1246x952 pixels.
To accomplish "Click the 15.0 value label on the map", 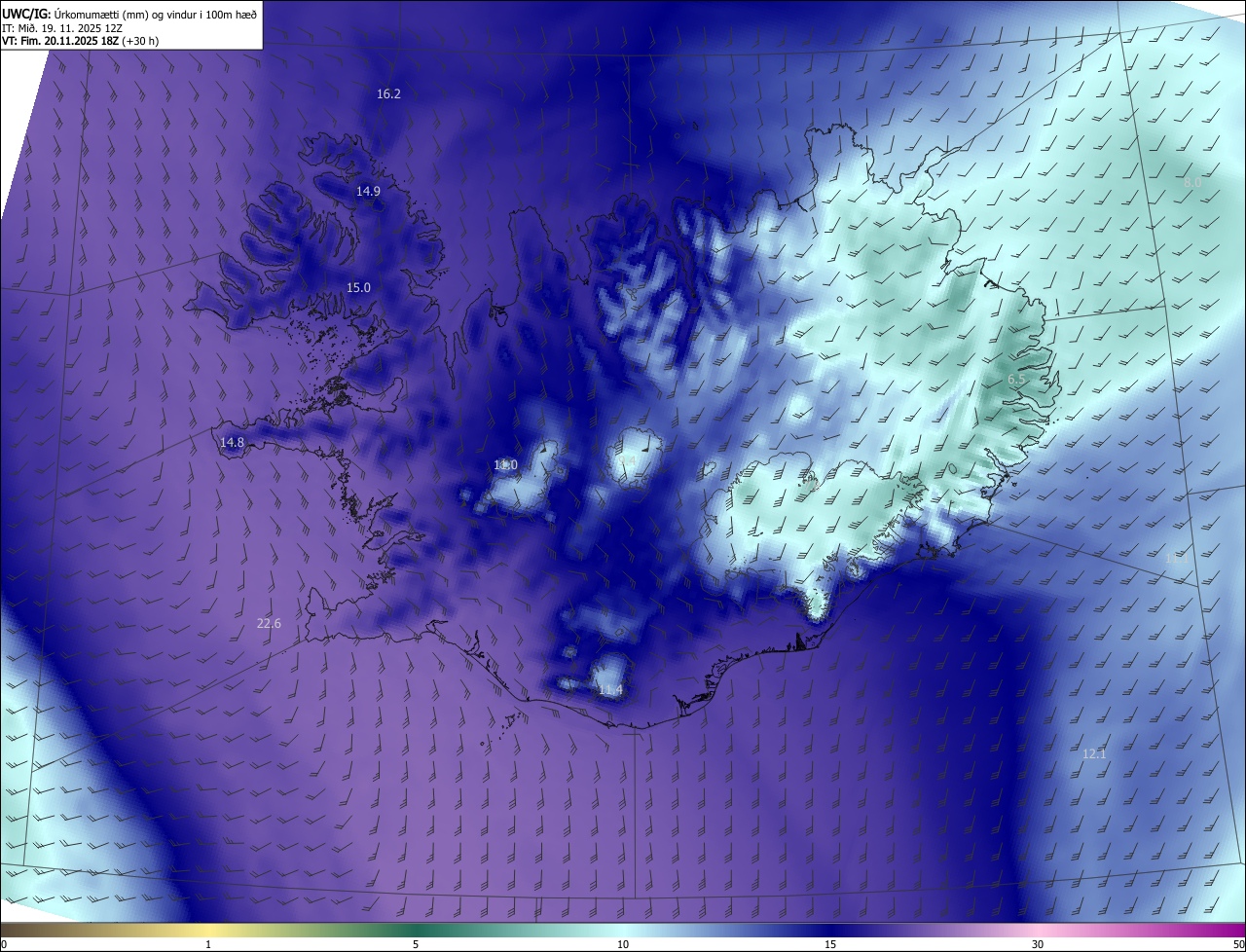I will coord(359,287).
